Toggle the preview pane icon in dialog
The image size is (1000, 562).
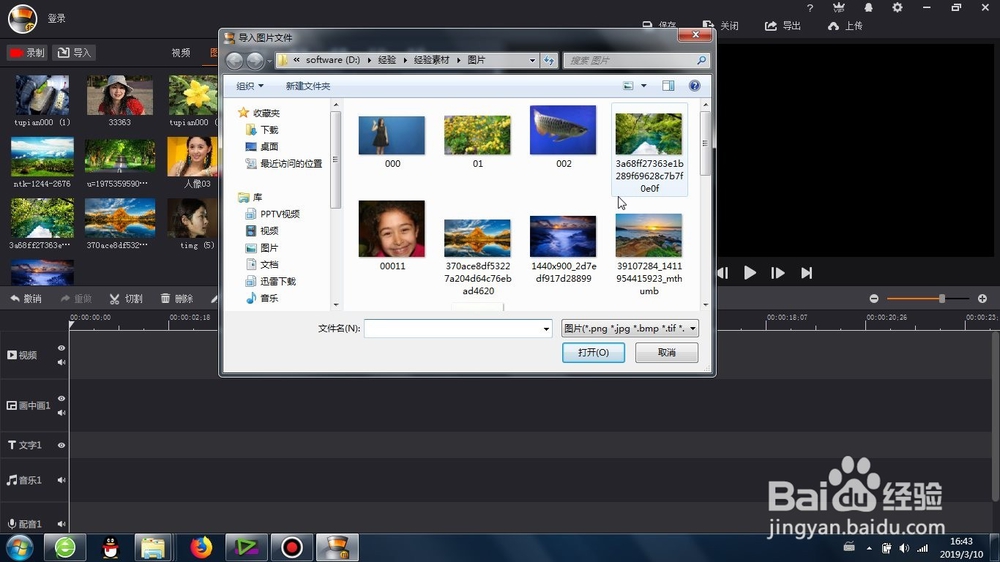click(x=668, y=85)
